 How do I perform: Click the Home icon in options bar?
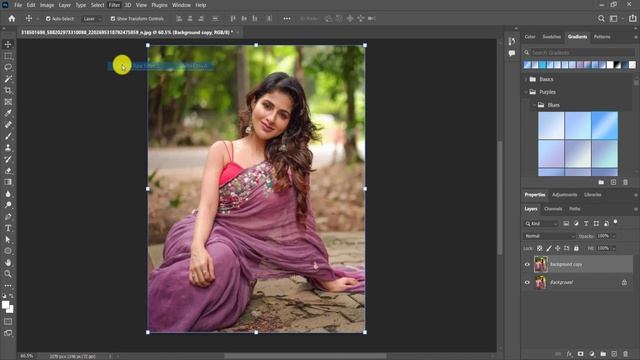click(11, 18)
